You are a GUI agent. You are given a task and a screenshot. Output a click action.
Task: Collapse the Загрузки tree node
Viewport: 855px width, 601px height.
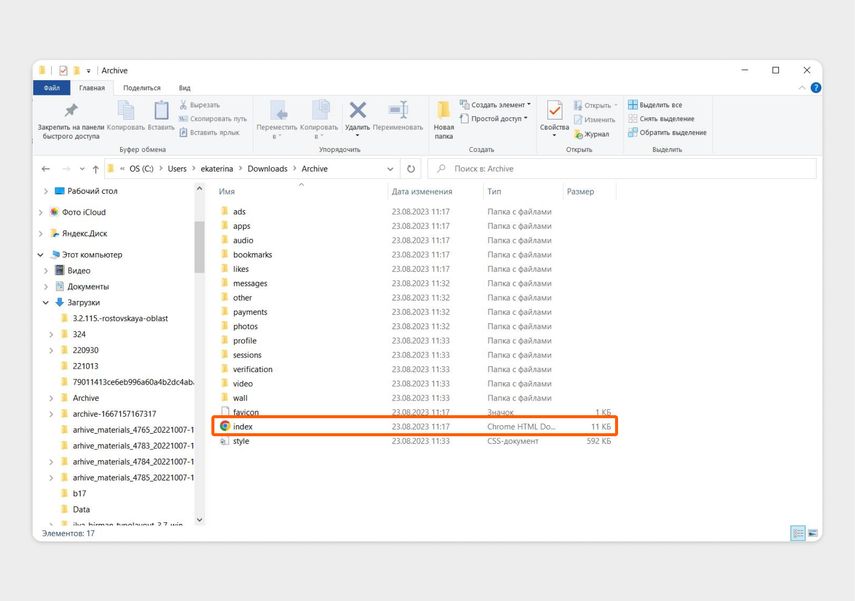pos(46,302)
